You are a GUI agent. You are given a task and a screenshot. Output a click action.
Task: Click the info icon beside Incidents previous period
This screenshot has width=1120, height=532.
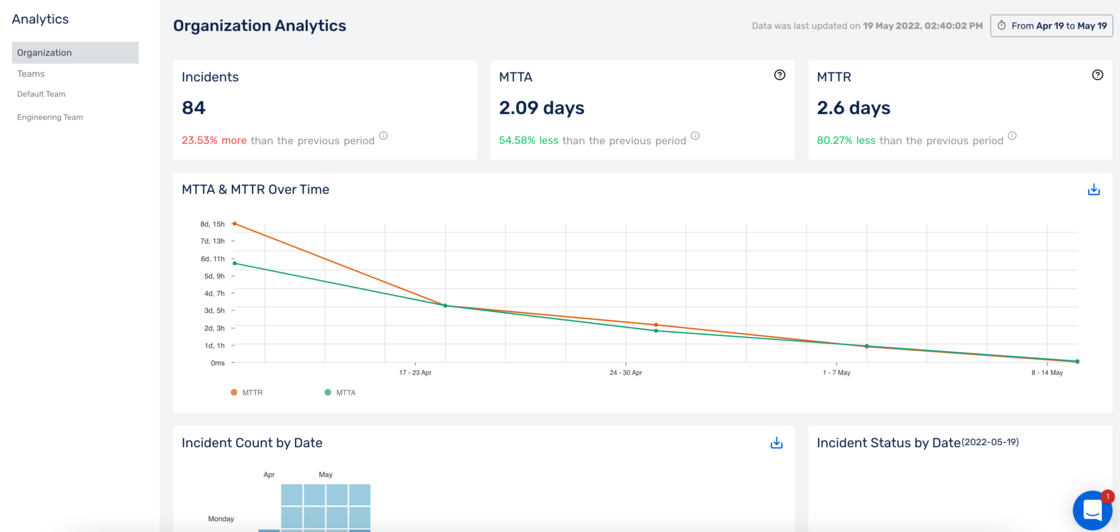pyautogui.click(x=384, y=136)
